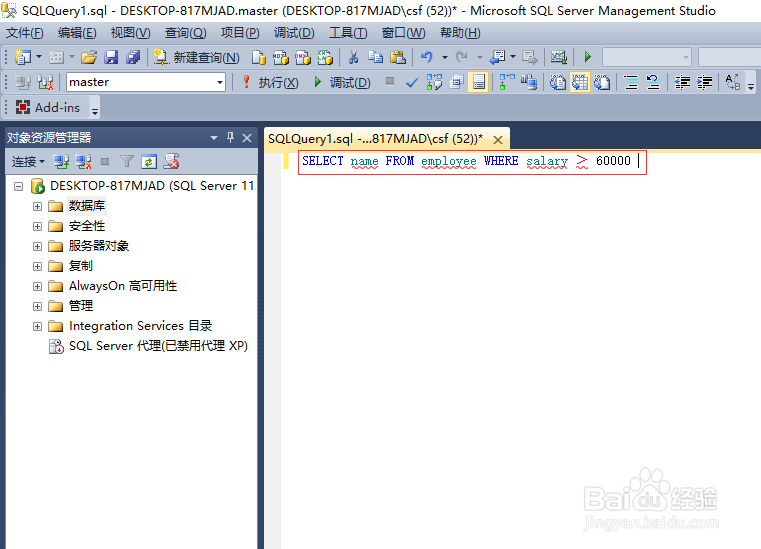Image resolution: width=761 pixels, height=549 pixels.
Task: Click the Add-ins toolbar button
Action: tap(48, 107)
